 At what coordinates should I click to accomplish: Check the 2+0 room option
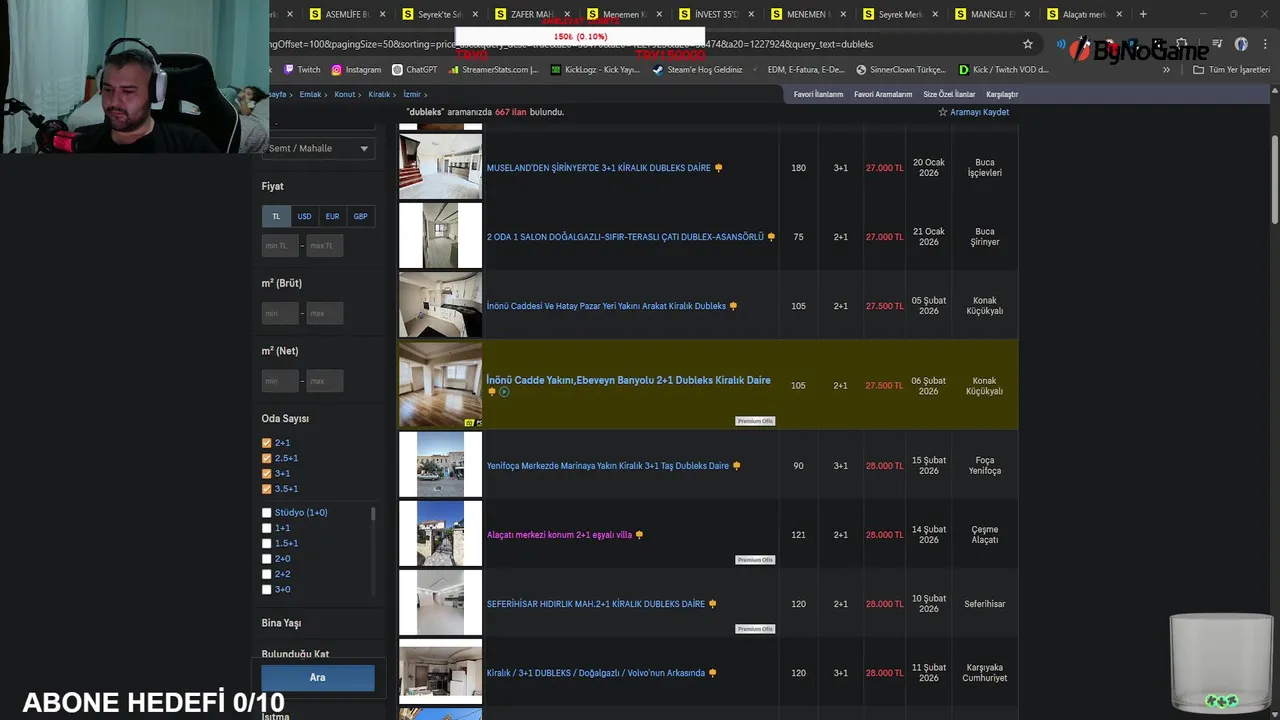pyautogui.click(x=267, y=559)
